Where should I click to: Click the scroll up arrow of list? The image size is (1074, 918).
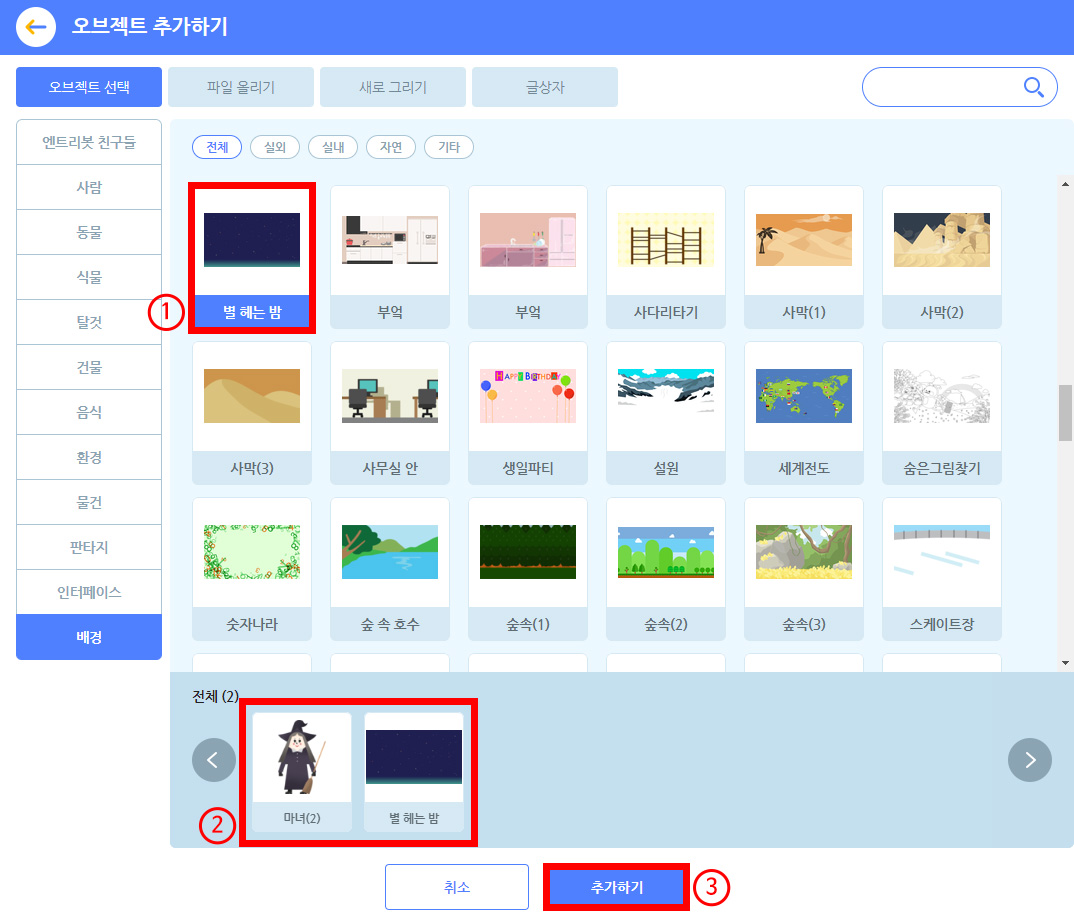1065,184
